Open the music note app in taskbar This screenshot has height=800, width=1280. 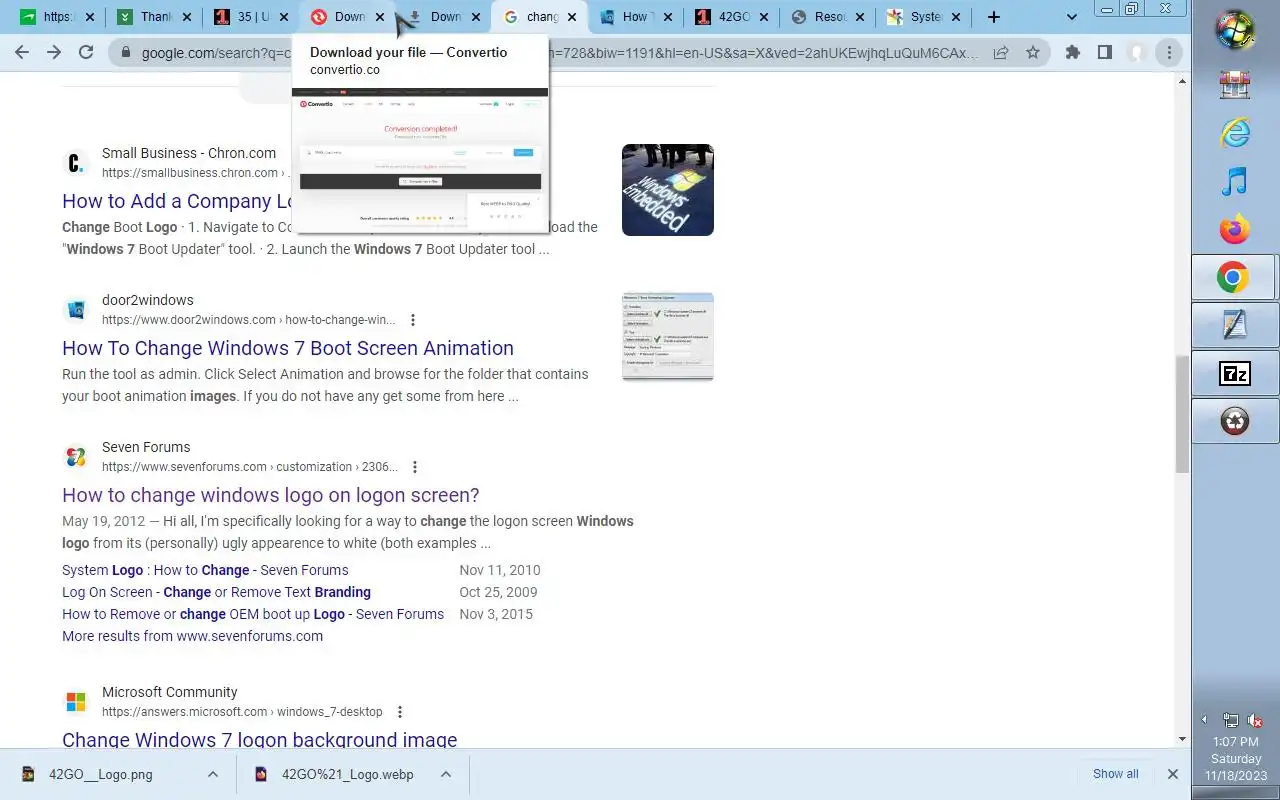[1235, 181]
